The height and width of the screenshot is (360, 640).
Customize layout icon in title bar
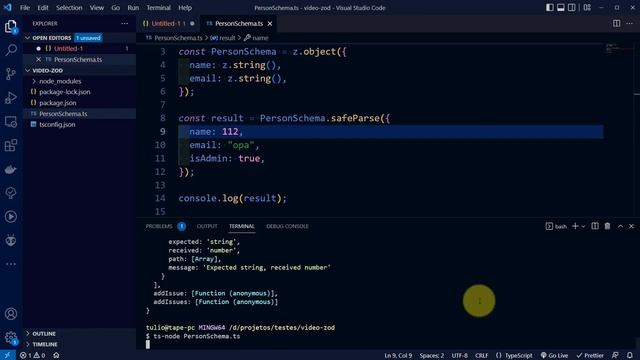tap(587, 8)
